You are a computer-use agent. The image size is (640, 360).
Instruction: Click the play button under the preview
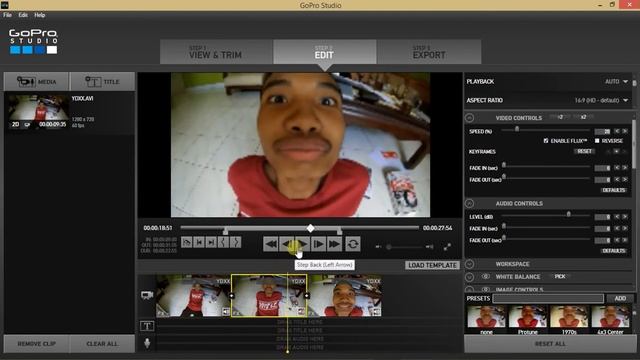coord(302,244)
